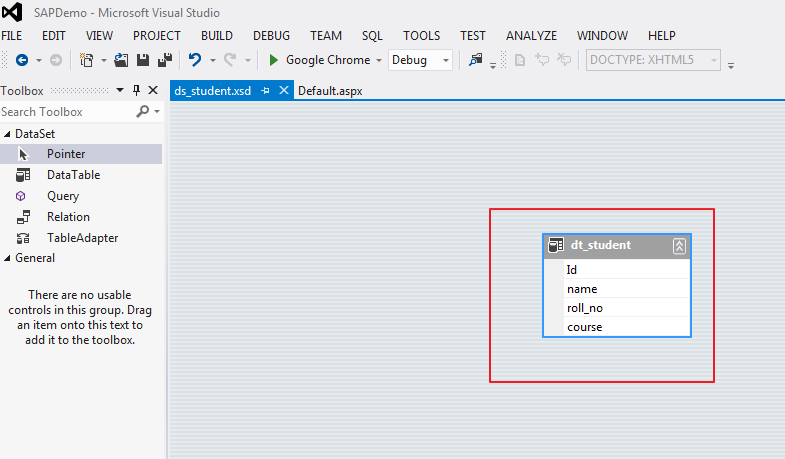785x459 pixels.
Task: Open the Debug configuration dropdown
Action: (446, 61)
